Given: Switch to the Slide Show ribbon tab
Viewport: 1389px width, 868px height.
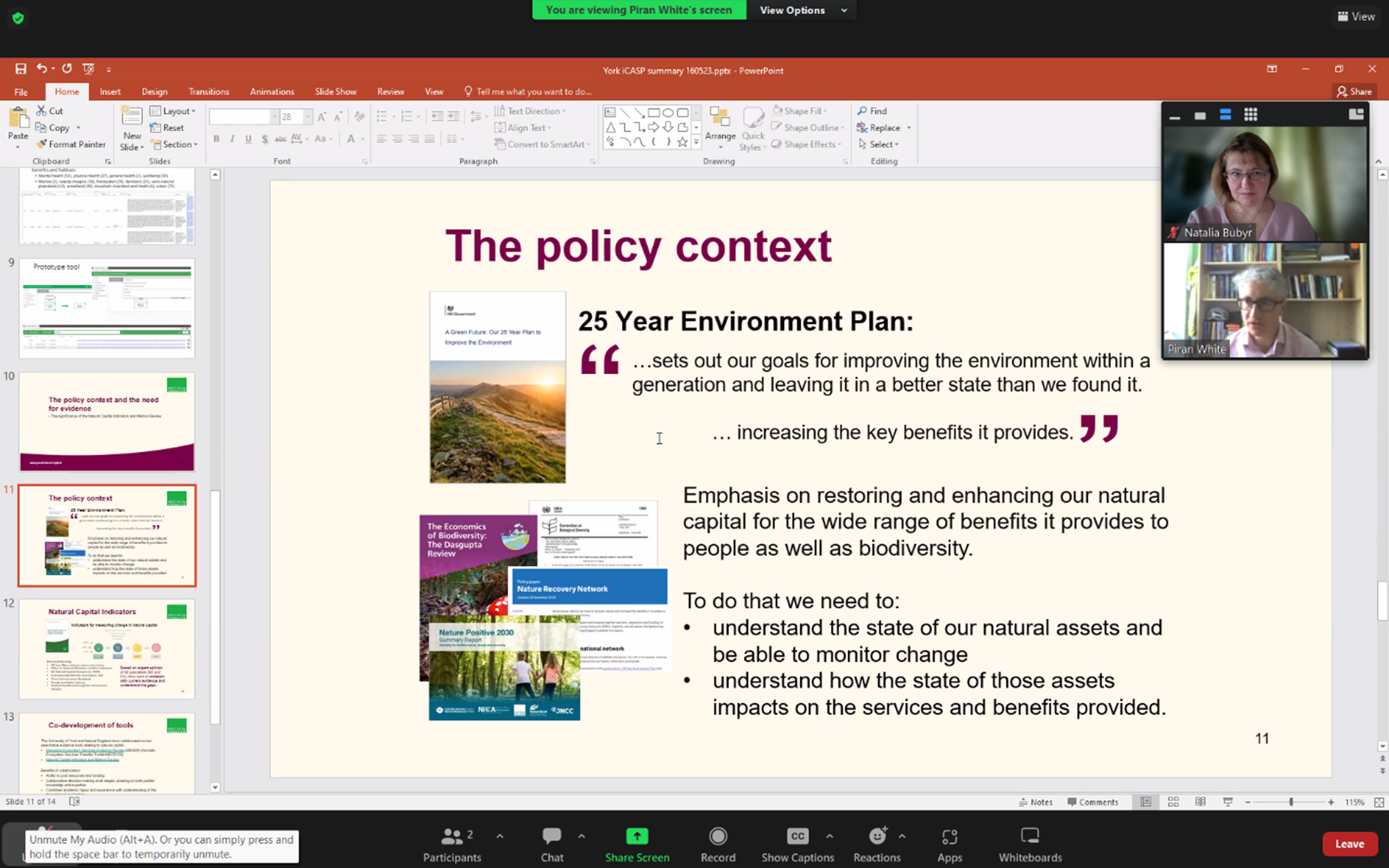Looking at the screenshot, I should tap(335, 91).
